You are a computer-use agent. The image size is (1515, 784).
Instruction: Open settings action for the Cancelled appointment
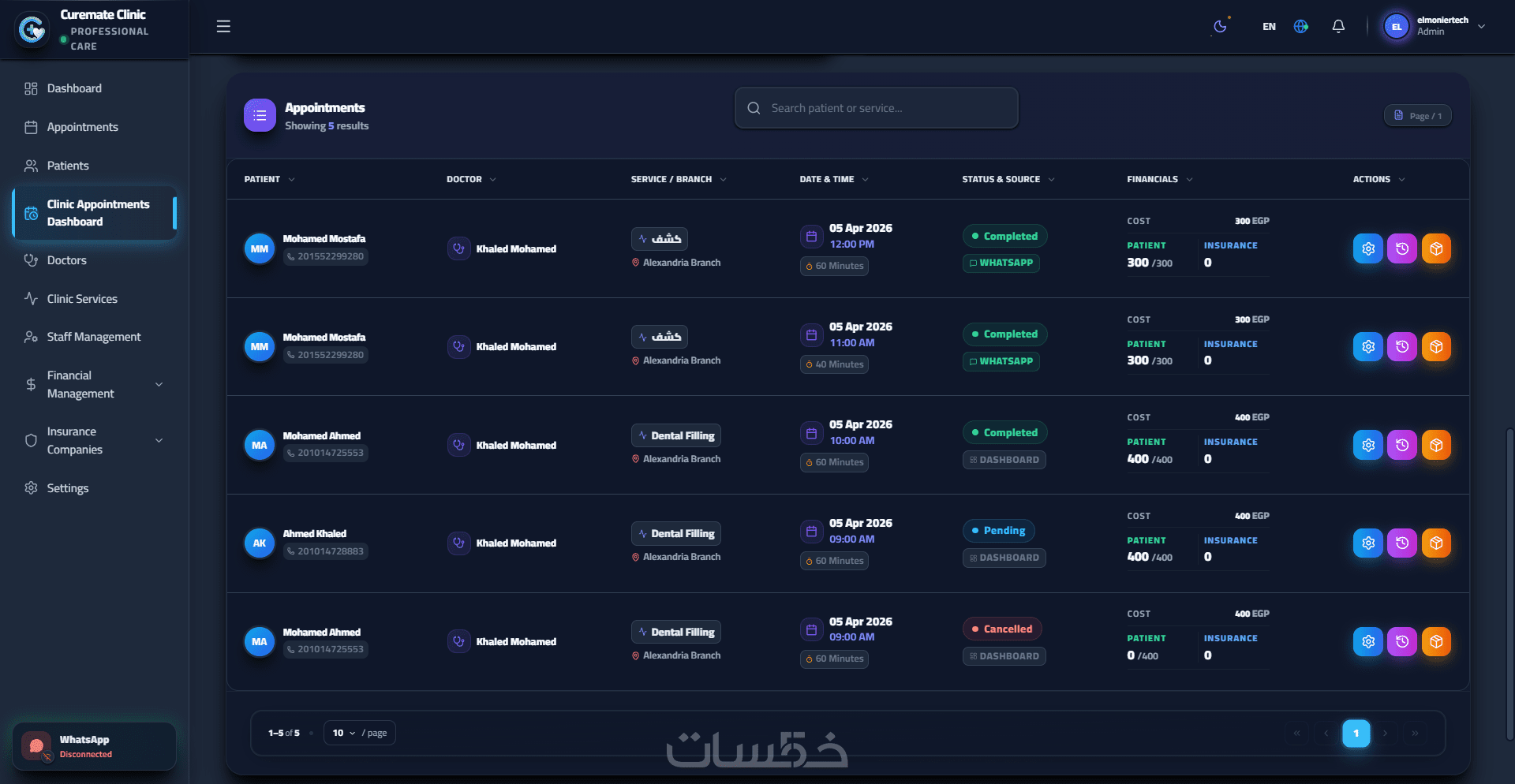click(1368, 642)
